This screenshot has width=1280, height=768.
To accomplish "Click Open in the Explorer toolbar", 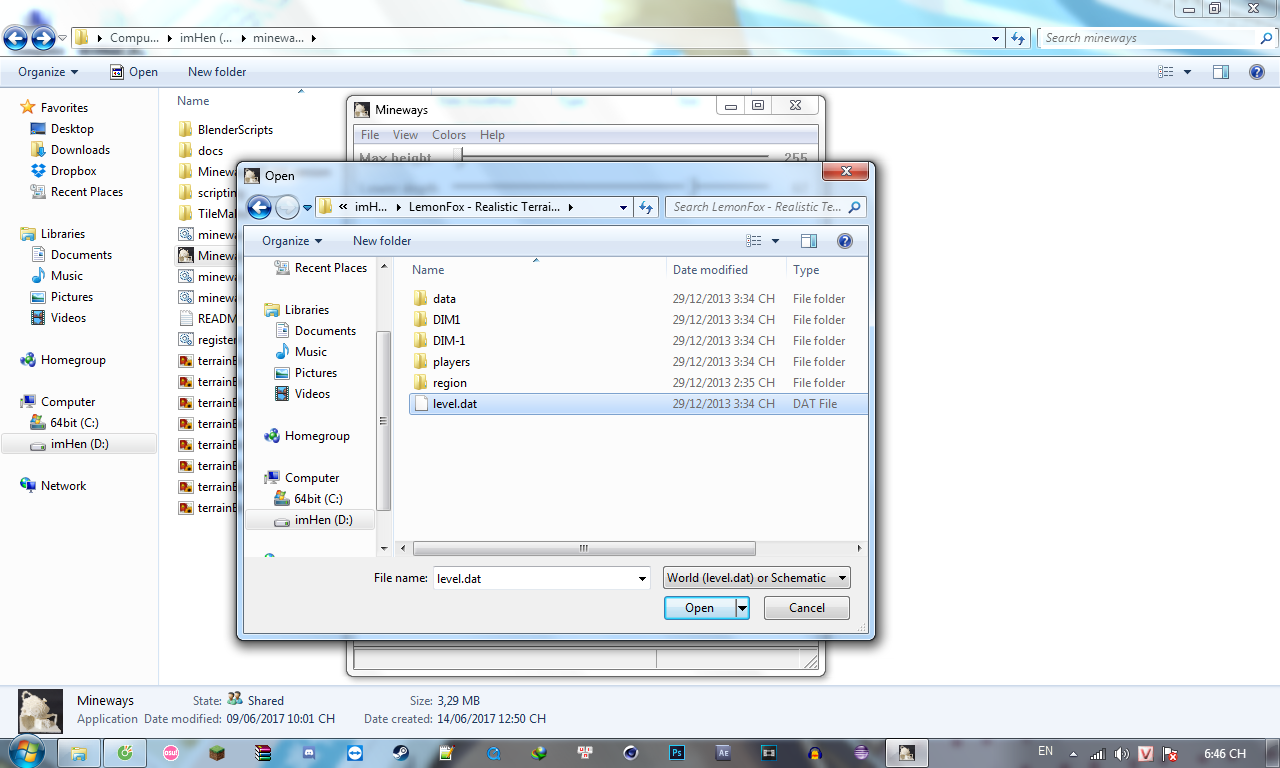I will click(134, 72).
